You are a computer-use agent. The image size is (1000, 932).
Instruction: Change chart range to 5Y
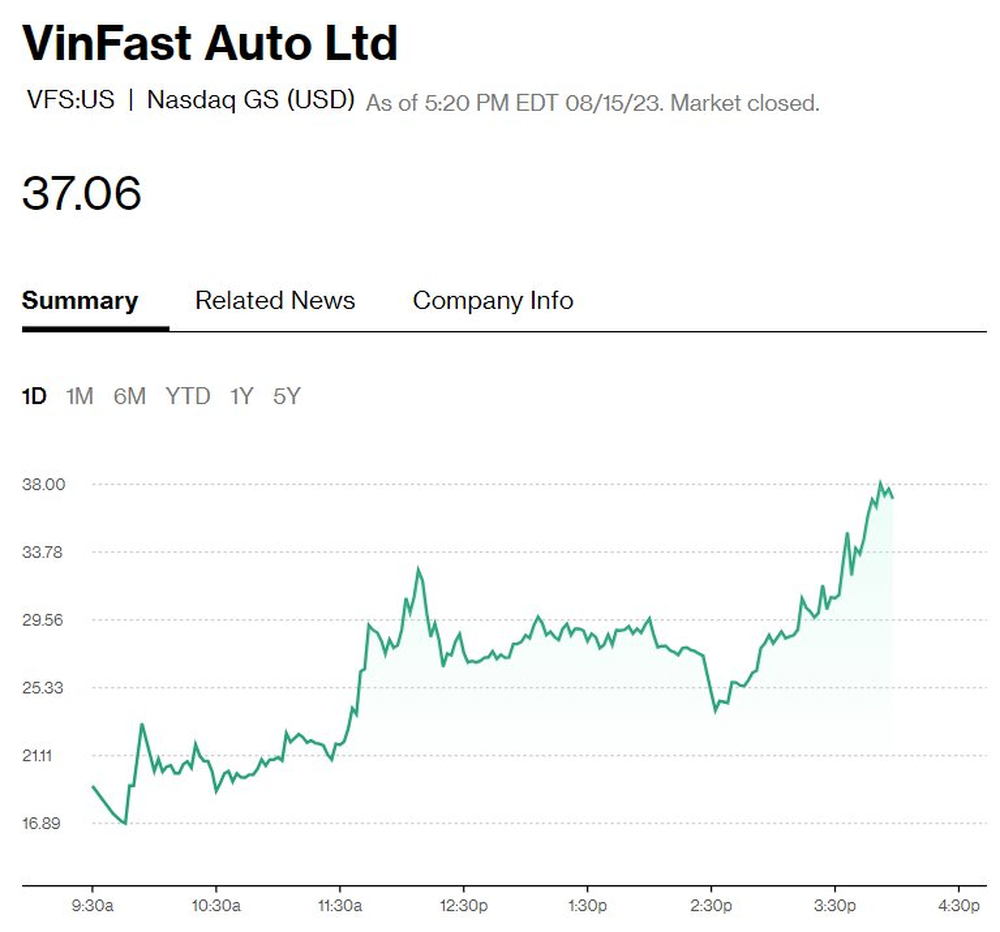pos(286,396)
